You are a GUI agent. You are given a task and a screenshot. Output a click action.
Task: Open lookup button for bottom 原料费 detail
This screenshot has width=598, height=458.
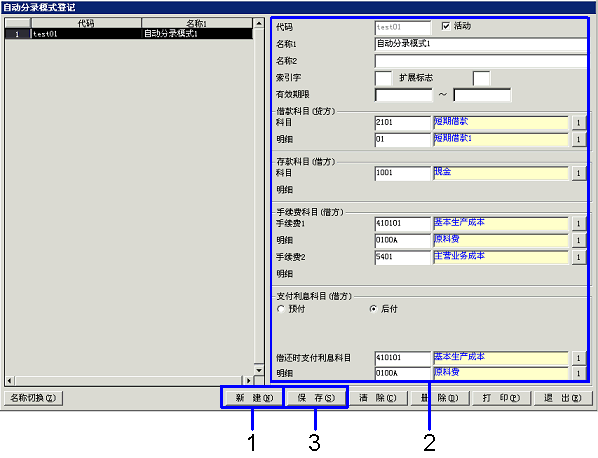(579, 373)
